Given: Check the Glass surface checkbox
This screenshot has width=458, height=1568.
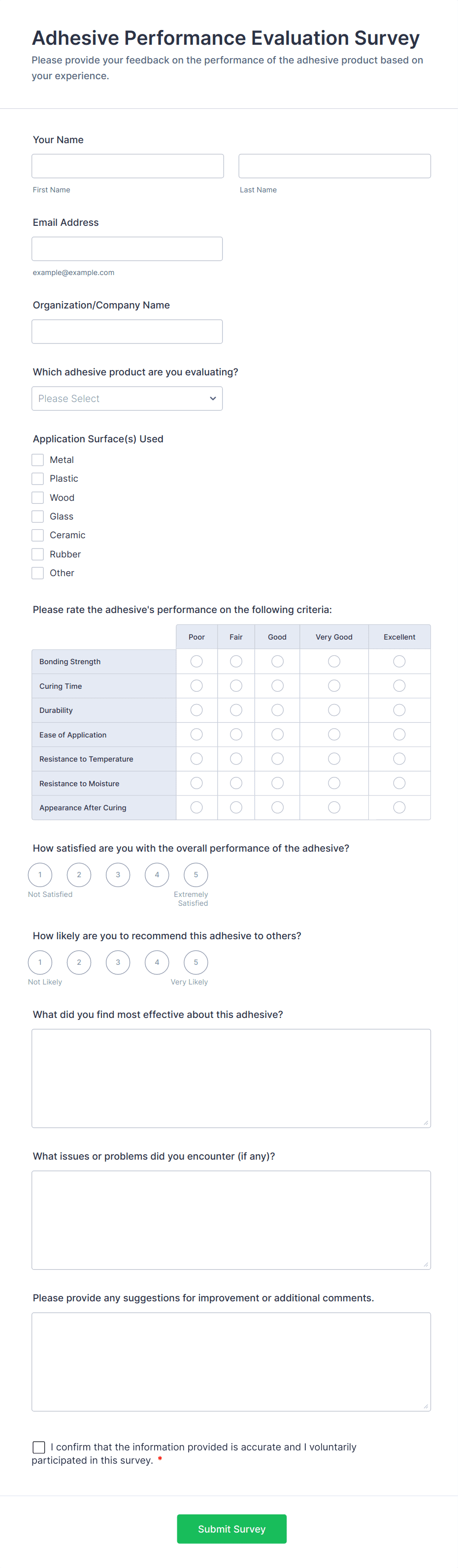Looking at the screenshot, I should 37,516.
